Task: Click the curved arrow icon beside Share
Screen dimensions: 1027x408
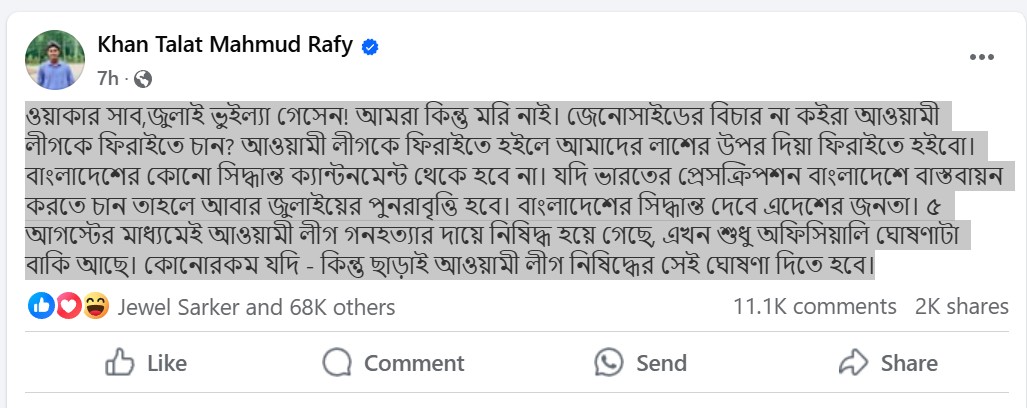Action: pyautogui.click(x=853, y=362)
